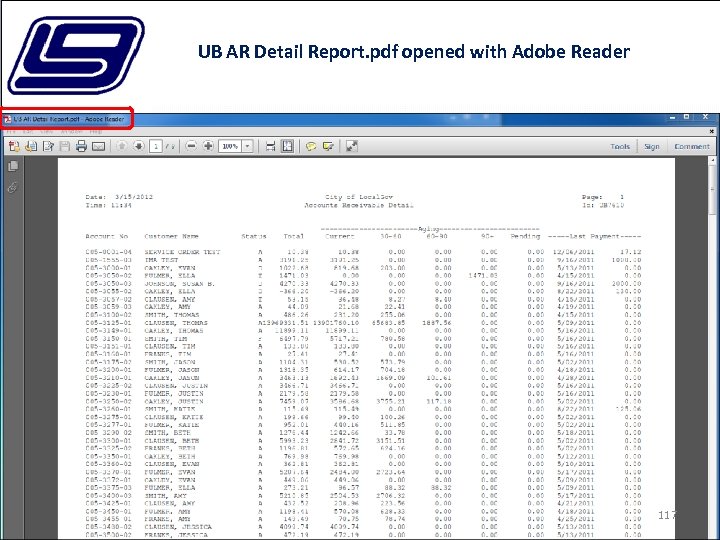720x540 pixels.
Task: Switch to Read Mode expand icon
Action: 352,146
